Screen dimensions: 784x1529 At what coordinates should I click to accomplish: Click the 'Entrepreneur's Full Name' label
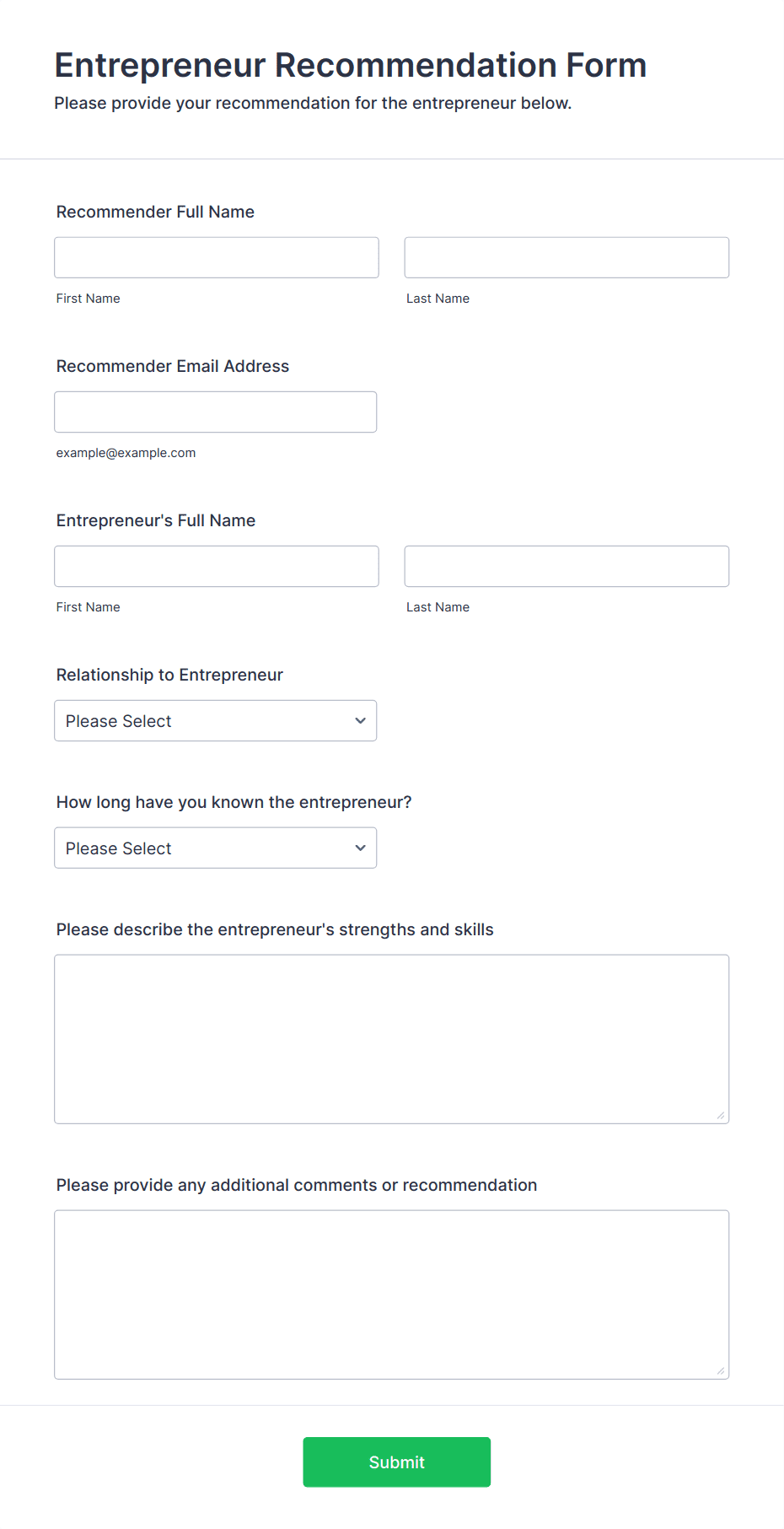pyautogui.click(x=156, y=520)
